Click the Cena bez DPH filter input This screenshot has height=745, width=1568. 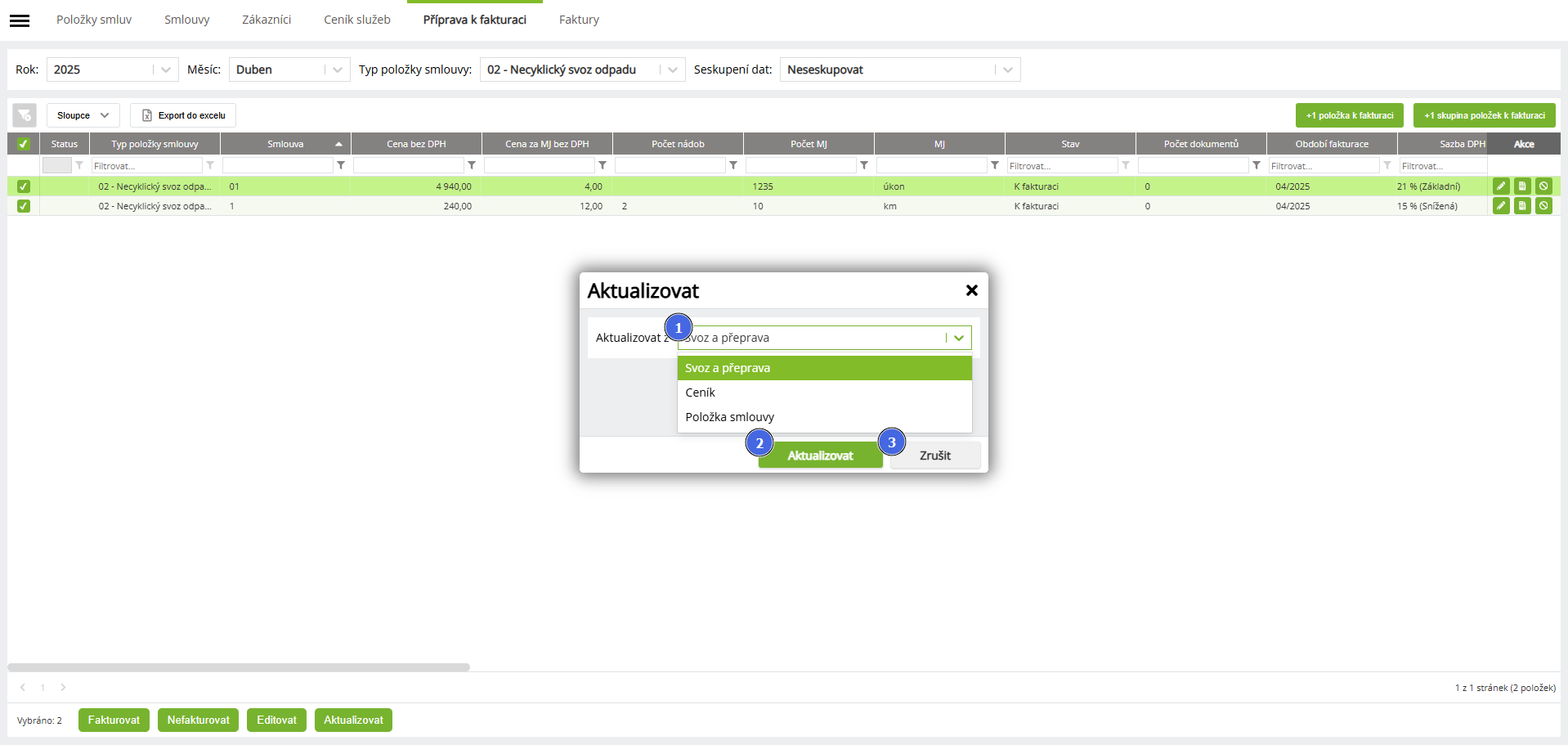tap(409, 165)
